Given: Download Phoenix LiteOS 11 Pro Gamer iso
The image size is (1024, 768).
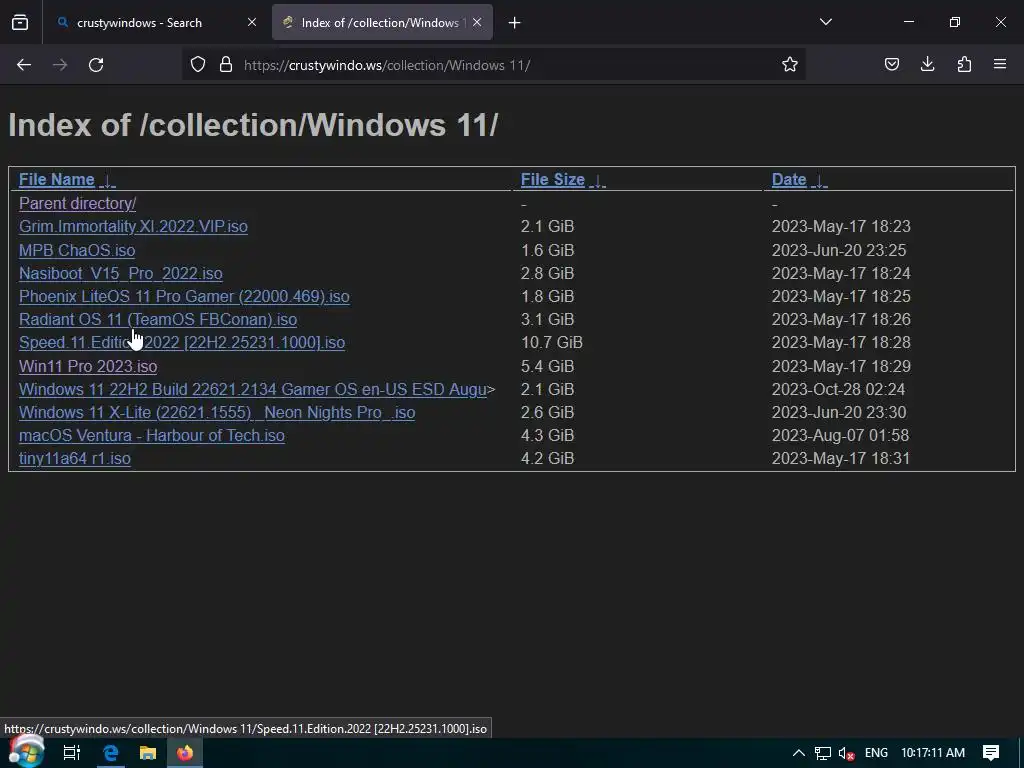Looking at the screenshot, I should [x=184, y=296].
